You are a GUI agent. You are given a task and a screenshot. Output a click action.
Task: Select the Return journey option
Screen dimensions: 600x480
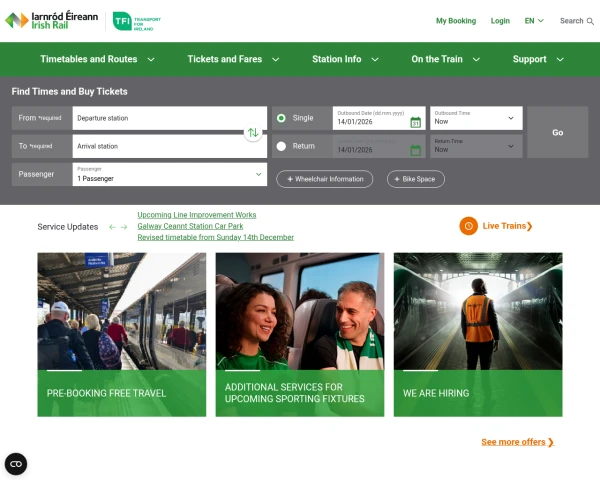(281, 146)
